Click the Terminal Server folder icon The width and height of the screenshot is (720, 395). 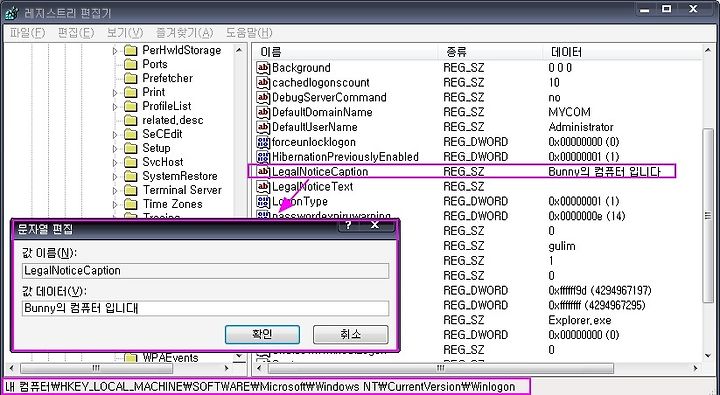131,190
